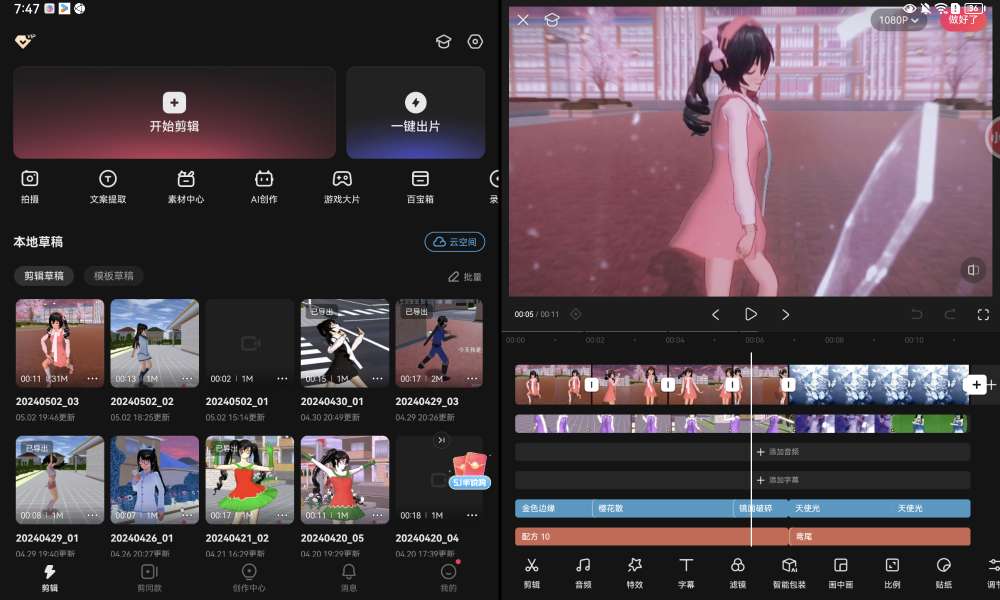The width and height of the screenshot is (1000, 600).
Task: Open the tutorial cap icon on home page
Action: click(443, 42)
